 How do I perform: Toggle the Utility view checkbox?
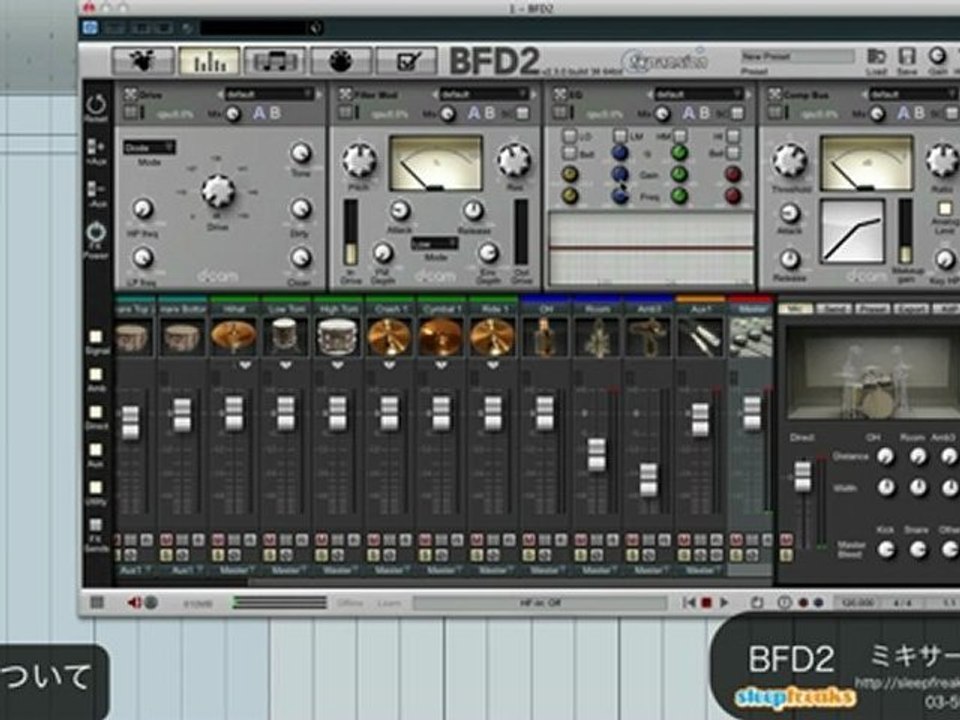(x=96, y=487)
